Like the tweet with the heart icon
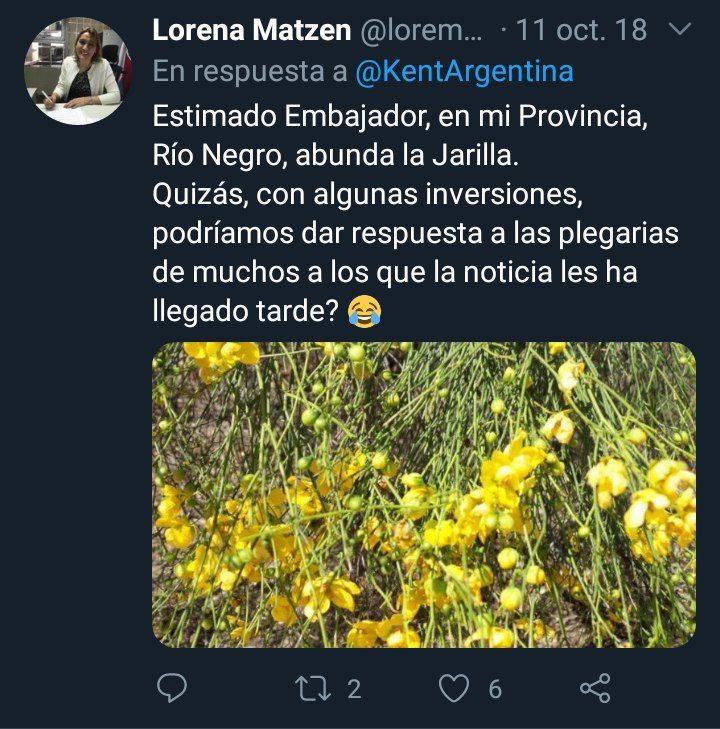This screenshot has height=729, width=720. coord(454,689)
